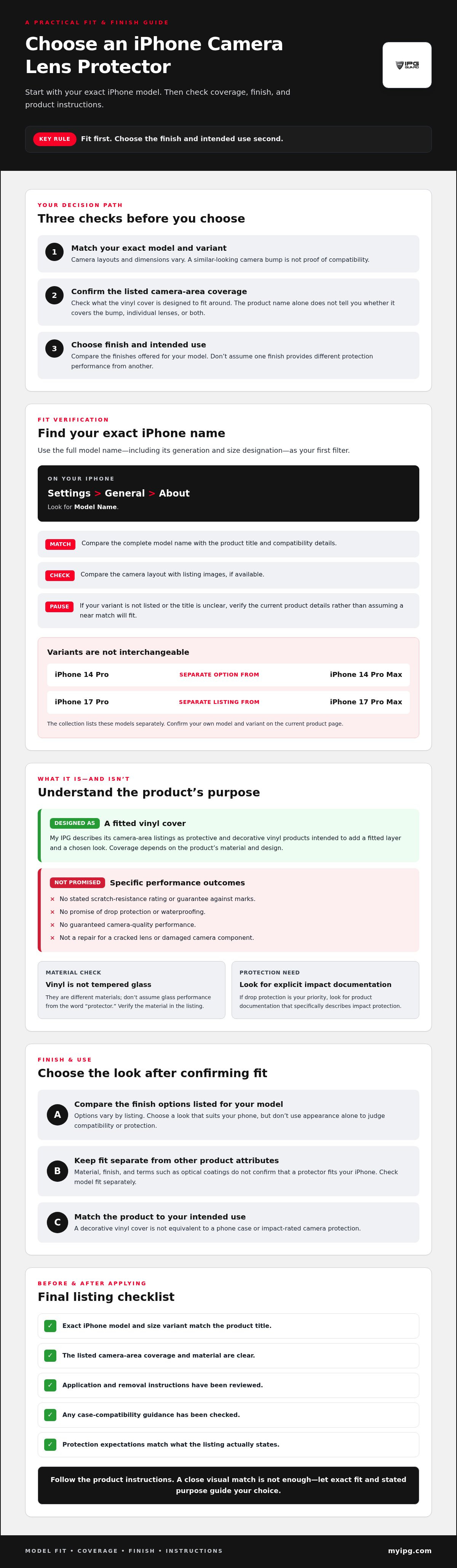Viewport: 457px width, 1568px height.
Task: Click the red PAUSE tag
Action: 59,606
